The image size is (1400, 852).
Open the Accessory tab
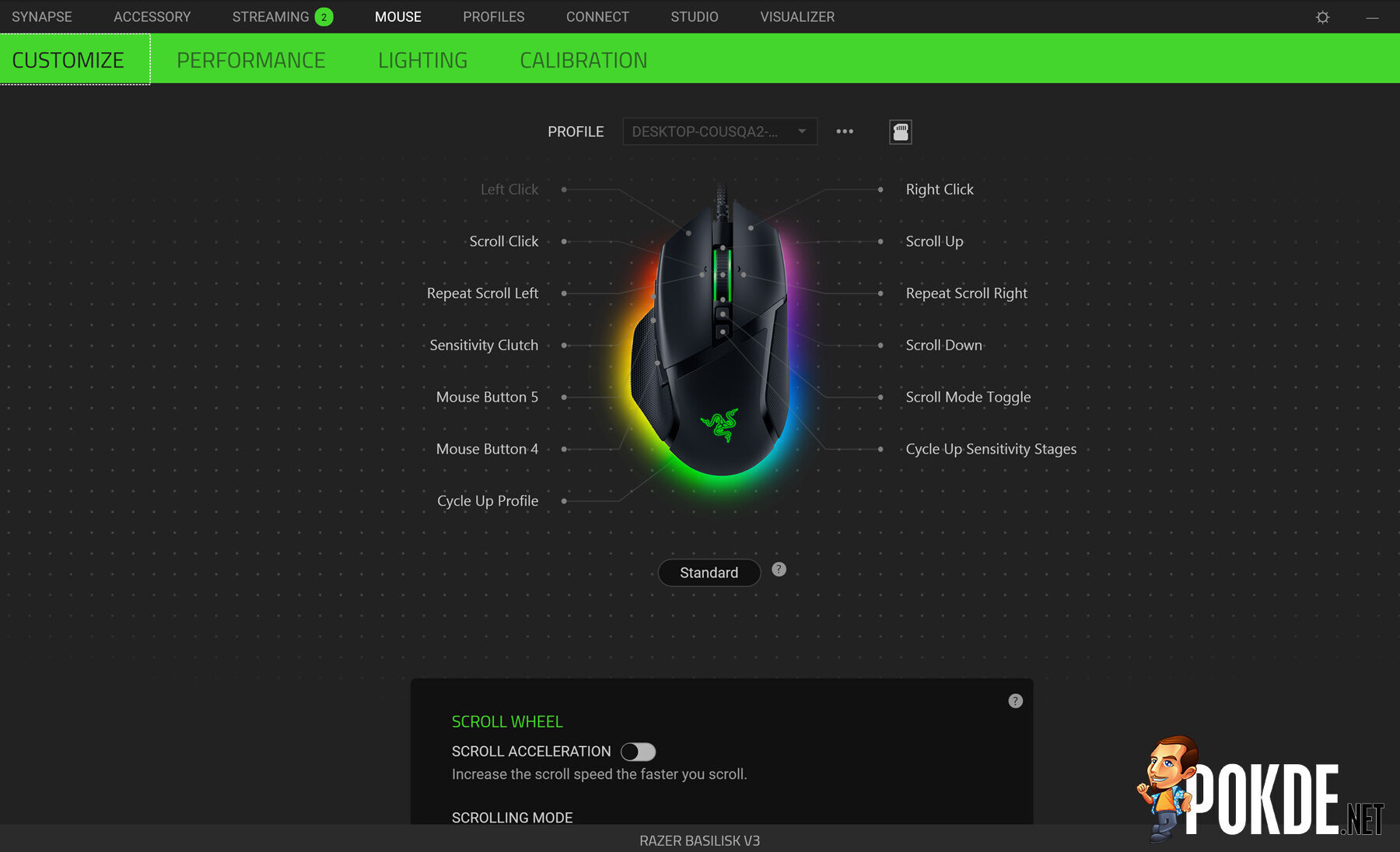(x=152, y=17)
